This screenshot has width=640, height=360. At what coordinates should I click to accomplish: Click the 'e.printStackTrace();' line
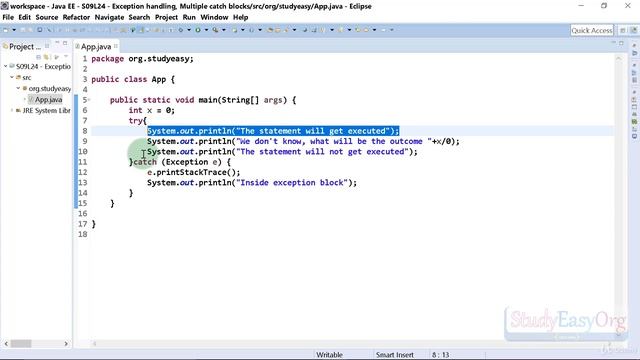194,172
